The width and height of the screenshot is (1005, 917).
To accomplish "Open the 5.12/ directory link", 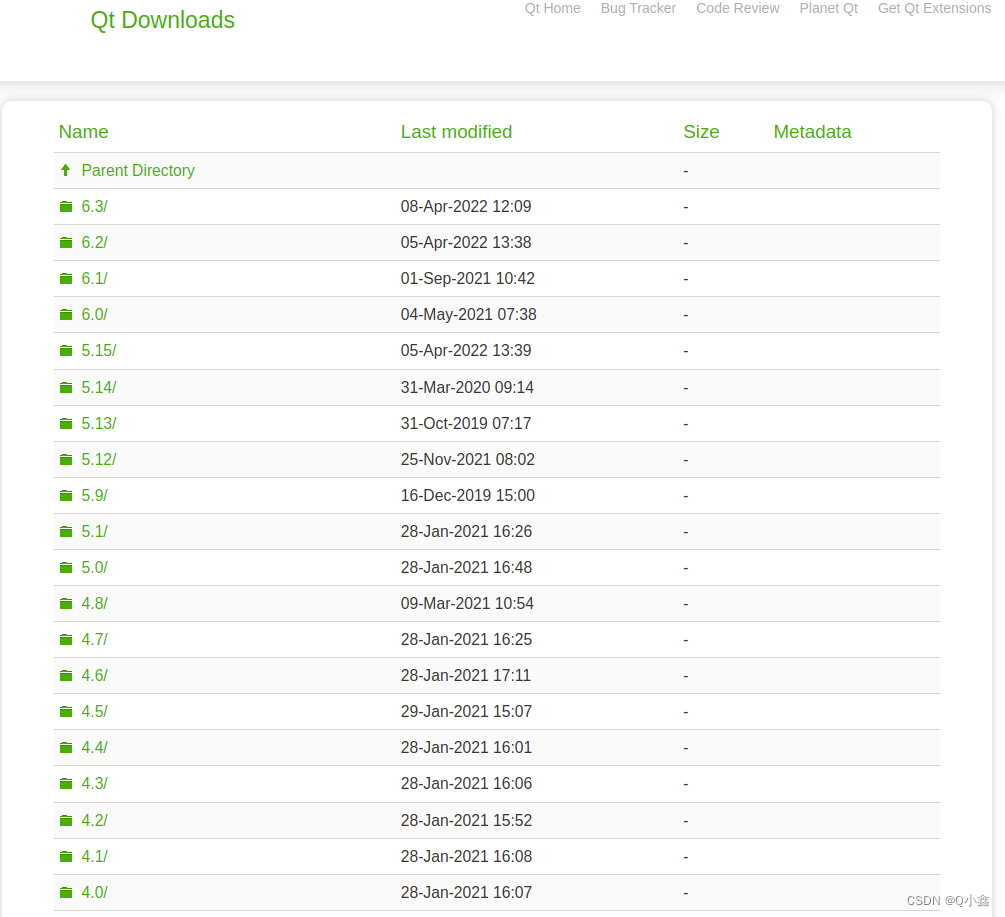I will tap(99, 459).
